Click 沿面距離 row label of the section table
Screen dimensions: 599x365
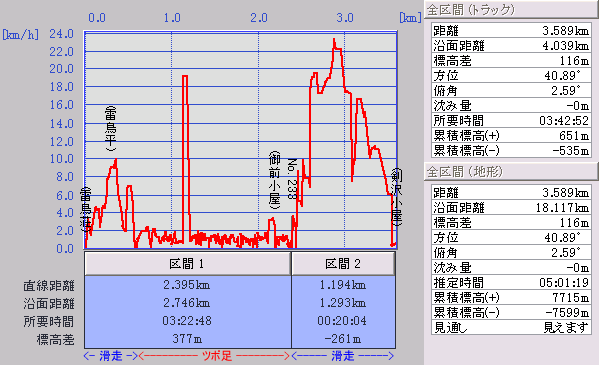click(49, 303)
